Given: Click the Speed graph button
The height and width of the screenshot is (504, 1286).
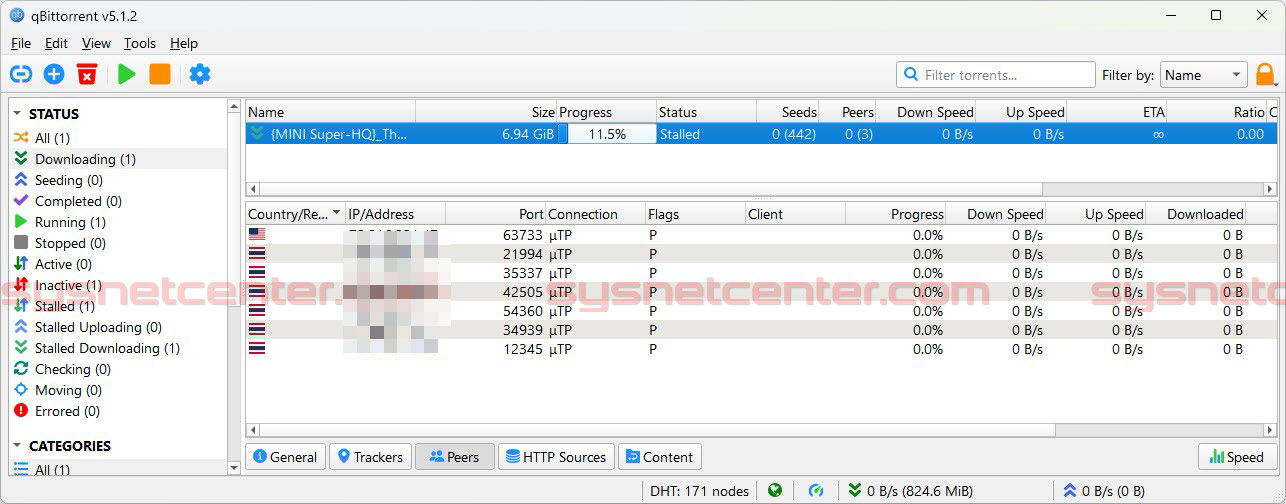Looking at the screenshot, I should (x=1237, y=457).
